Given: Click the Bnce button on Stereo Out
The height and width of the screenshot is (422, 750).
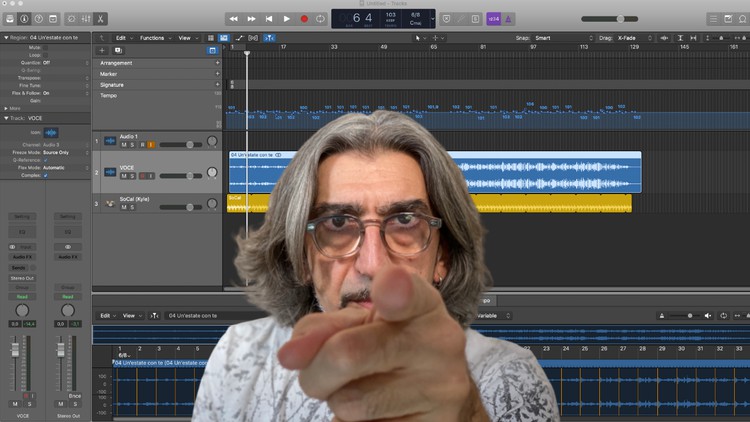Looking at the screenshot, I should [x=74, y=396].
